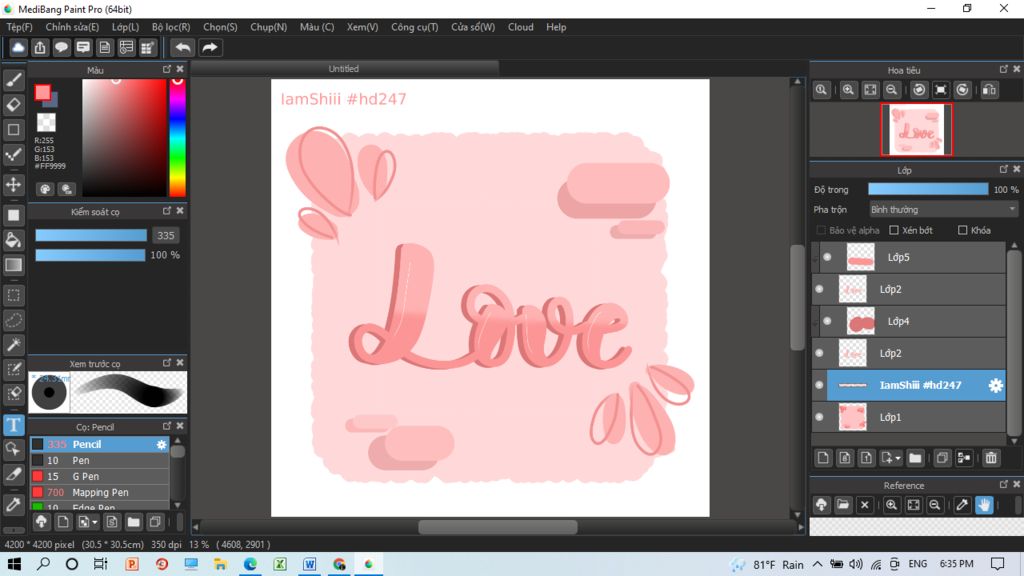Click the Undo arrow in toolbar
The image size is (1024, 576).
pos(183,48)
